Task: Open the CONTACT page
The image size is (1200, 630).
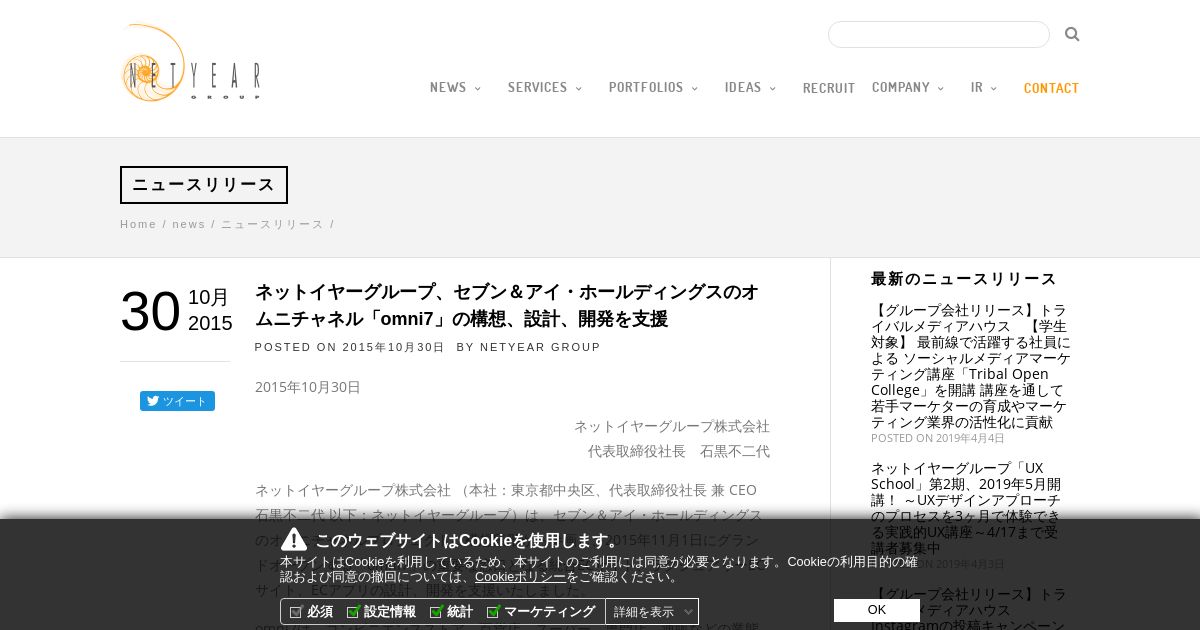Action: point(1051,88)
